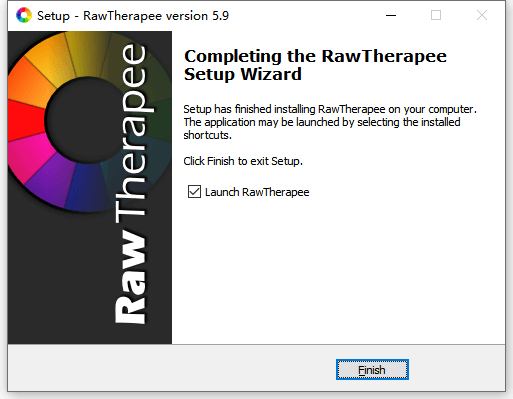Image resolution: width=513 pixels, height=399 pixels.
Task: Click the 'Launch RawTherapee' label text
Action: tap(257, 192)
